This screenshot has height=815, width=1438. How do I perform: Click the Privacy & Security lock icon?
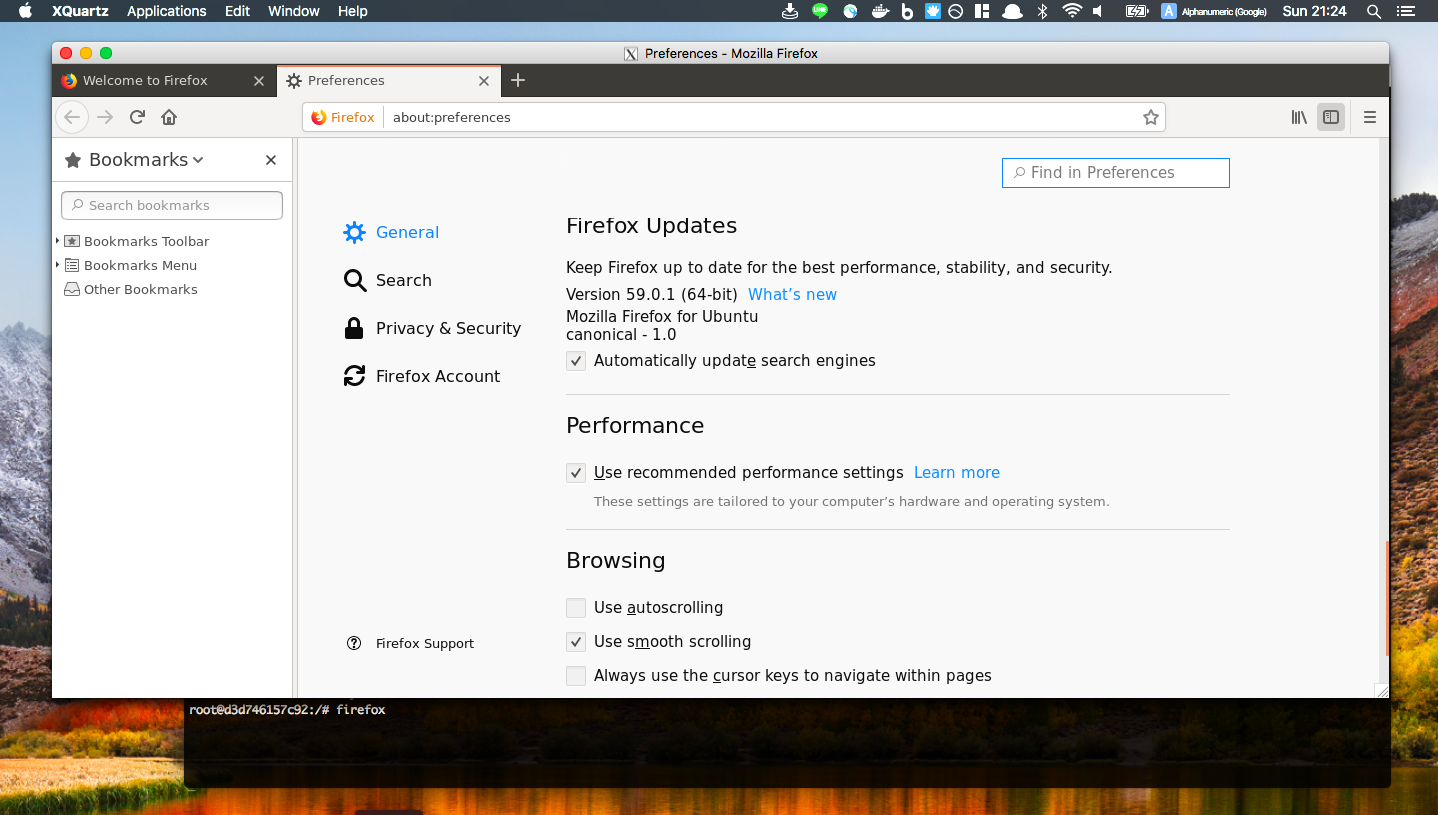354,328
